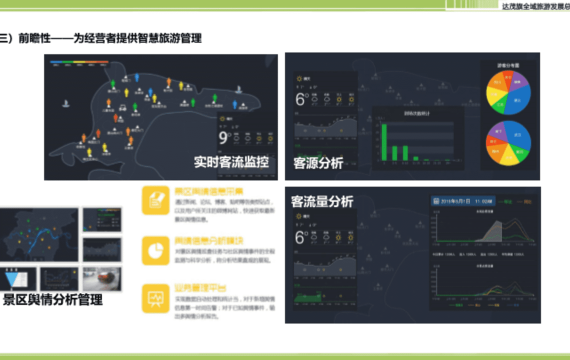Image resolution: width=570 pixels, height=360 pixels.
Task: Click the boat icon left of the map
Action: point(66,104)
